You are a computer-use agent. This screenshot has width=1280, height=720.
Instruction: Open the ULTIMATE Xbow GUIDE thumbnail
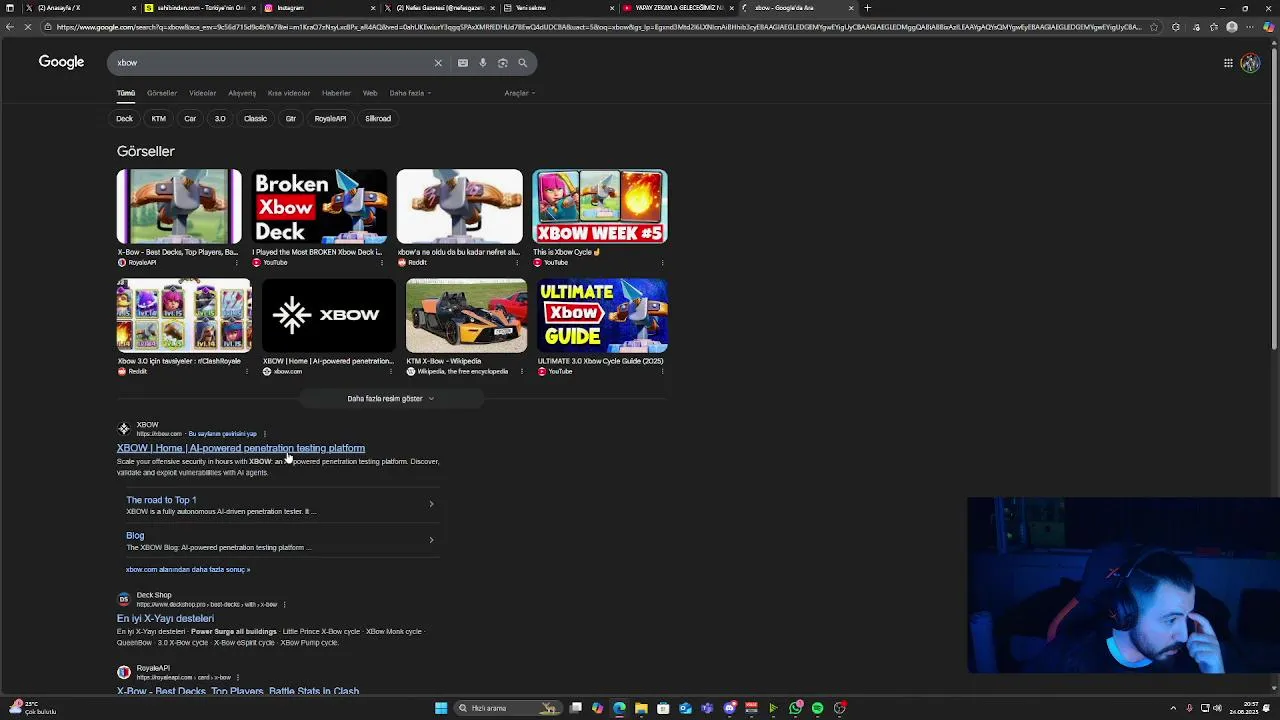(x=602, y=316)
